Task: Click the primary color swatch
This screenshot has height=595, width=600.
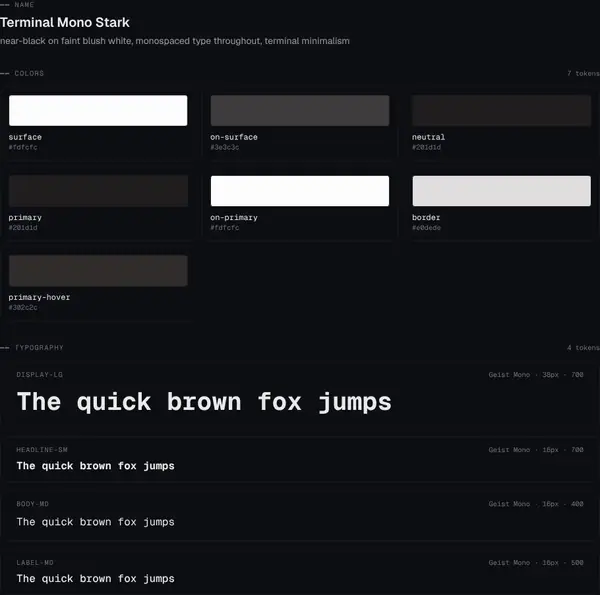Action: (x=98, y=191)
